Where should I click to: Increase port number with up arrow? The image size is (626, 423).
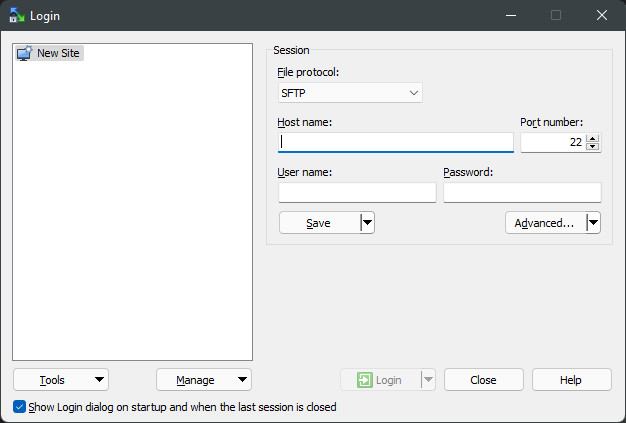pyautogui.click(x=593, y=138)
